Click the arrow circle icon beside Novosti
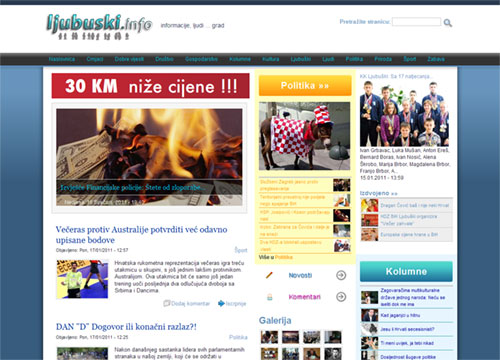The width and height of the screenshot is (500, 360). tap(341, 275)
